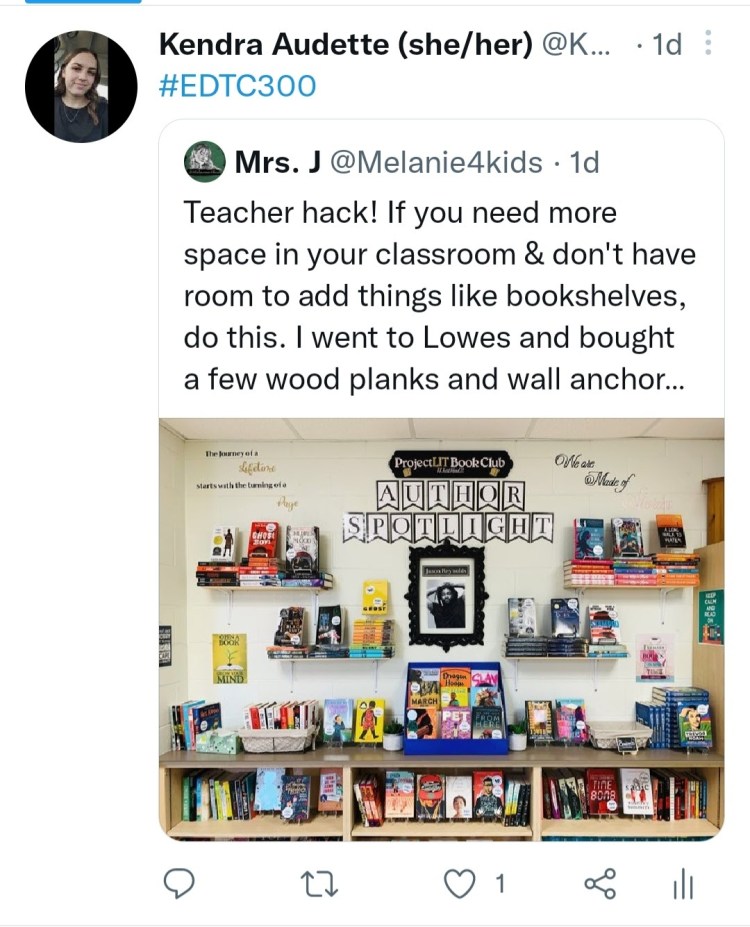View tweet analytics bar chart icon
The height and width of the screenshot is (927, 750).
683,884
